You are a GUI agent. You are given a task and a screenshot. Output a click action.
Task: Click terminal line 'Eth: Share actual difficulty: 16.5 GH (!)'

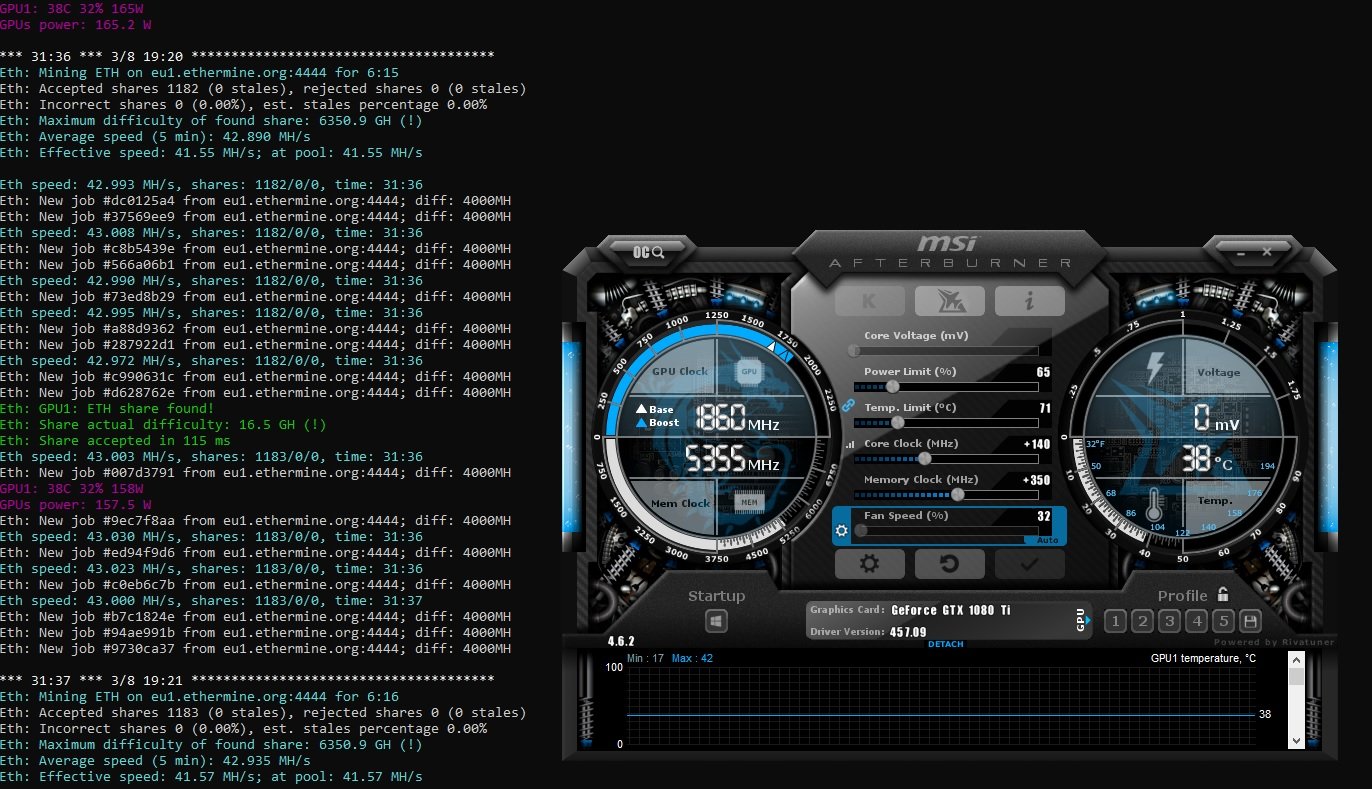point(163,424)
